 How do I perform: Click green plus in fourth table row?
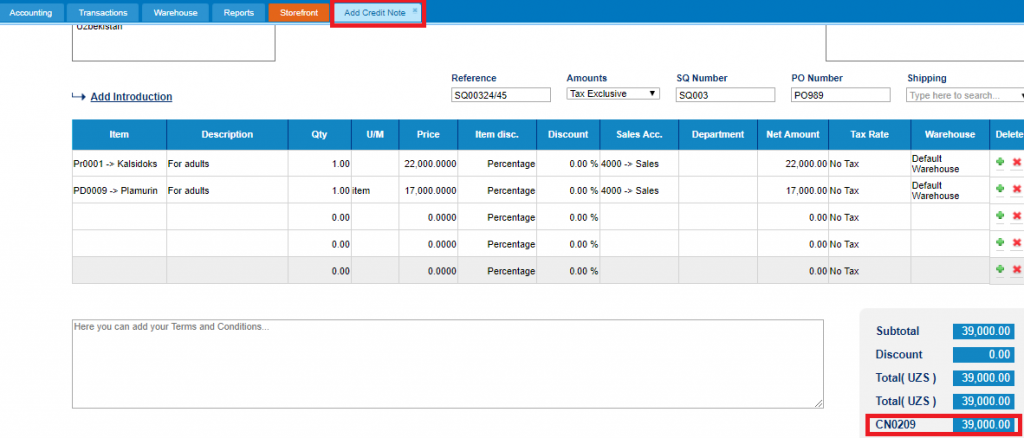1000,242
